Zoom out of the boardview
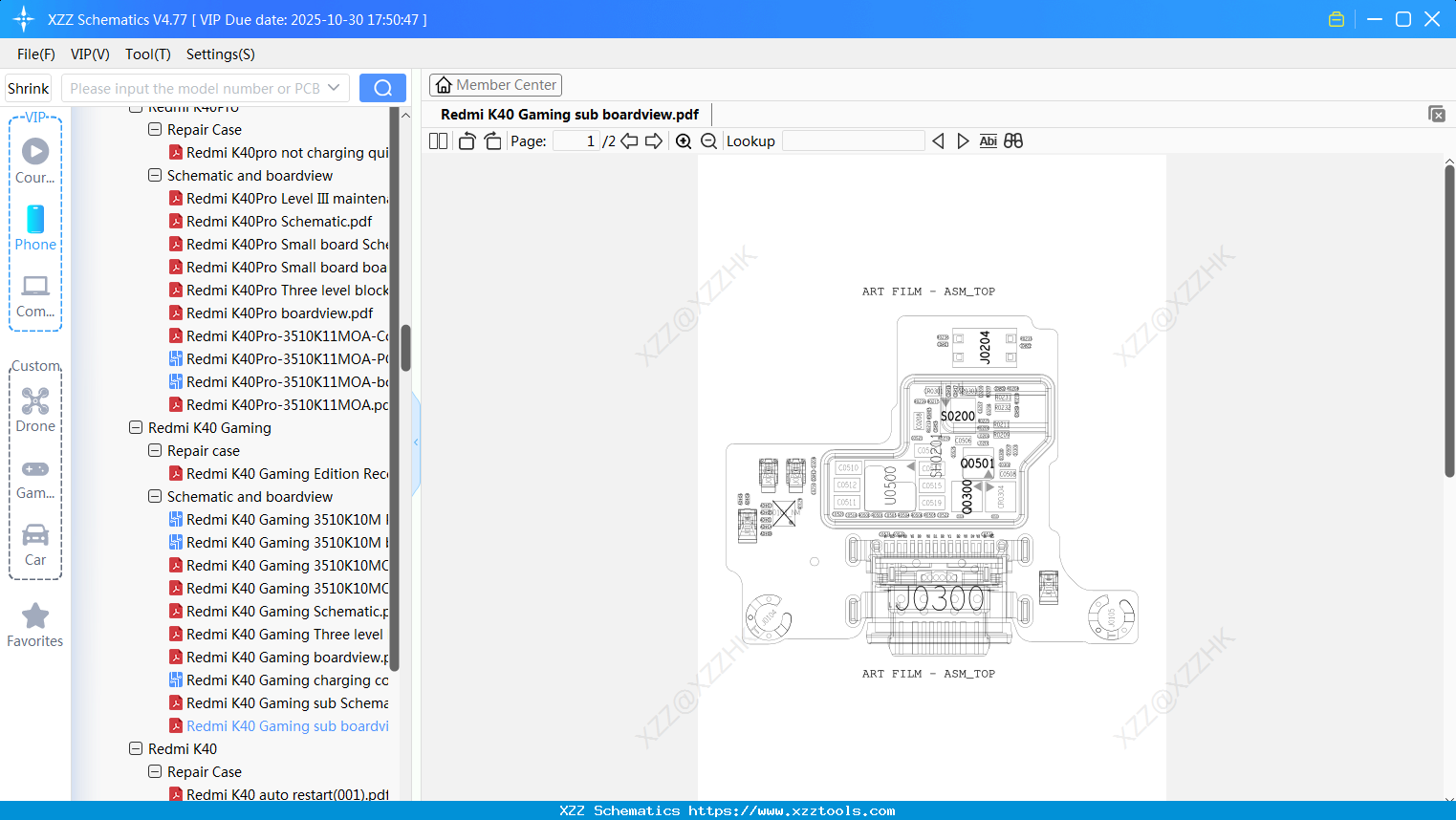Image resolution: width=1456 pixels, height=820 pixels. tap(709, 141)
